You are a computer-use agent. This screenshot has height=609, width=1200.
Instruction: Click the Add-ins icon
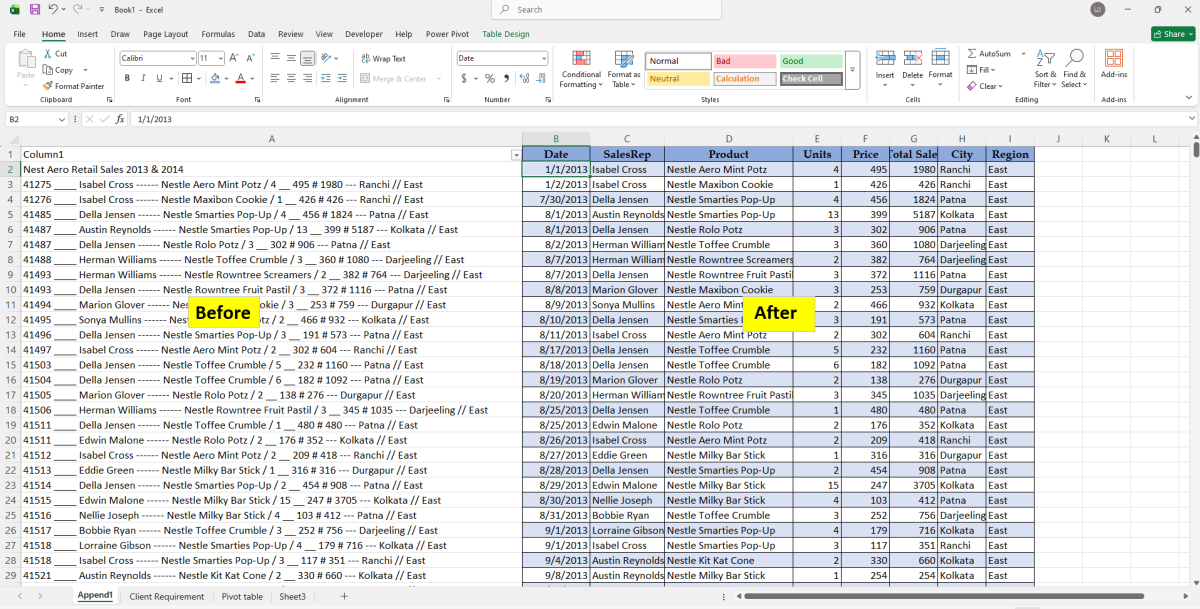(1114, 64)
